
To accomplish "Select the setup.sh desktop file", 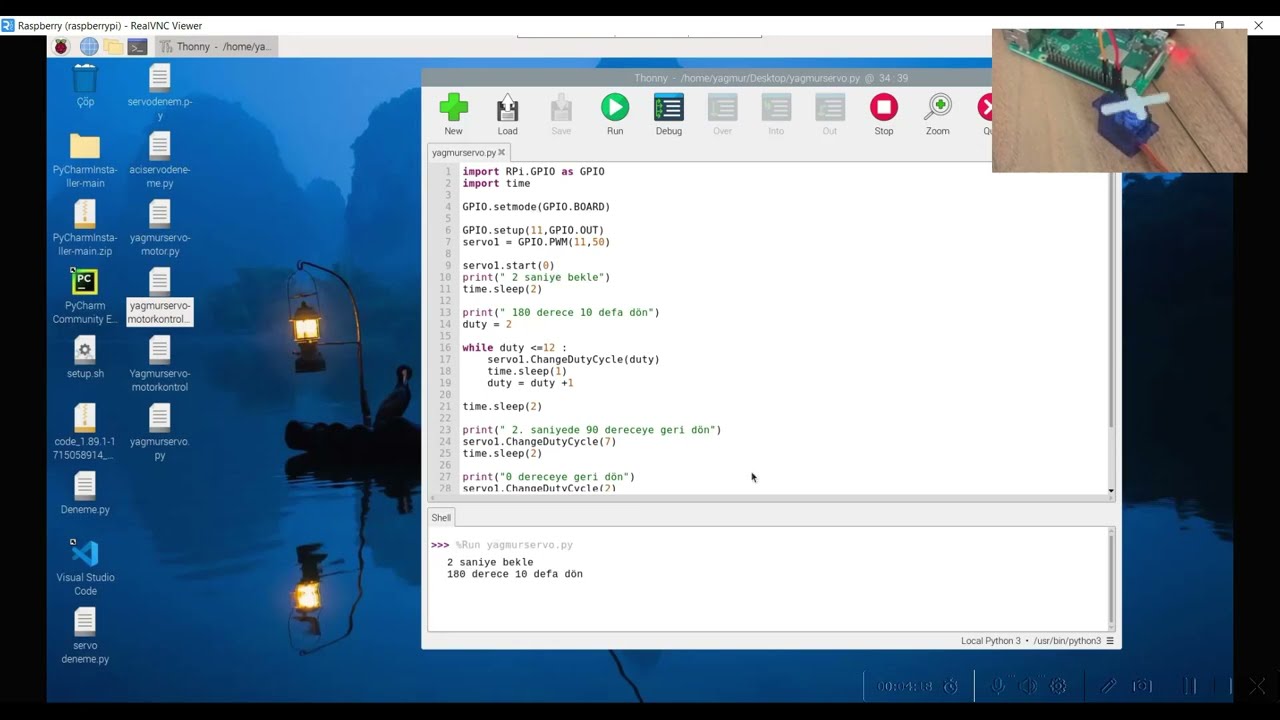I will point(85,357).
